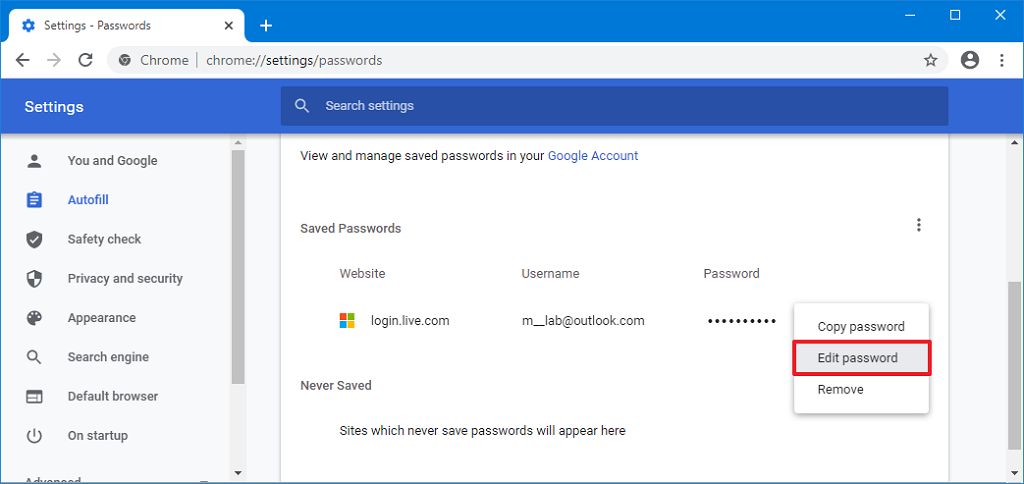The image size is (1024, 484).
Task: Select Remove from the password menu
Action: [840, 389]
